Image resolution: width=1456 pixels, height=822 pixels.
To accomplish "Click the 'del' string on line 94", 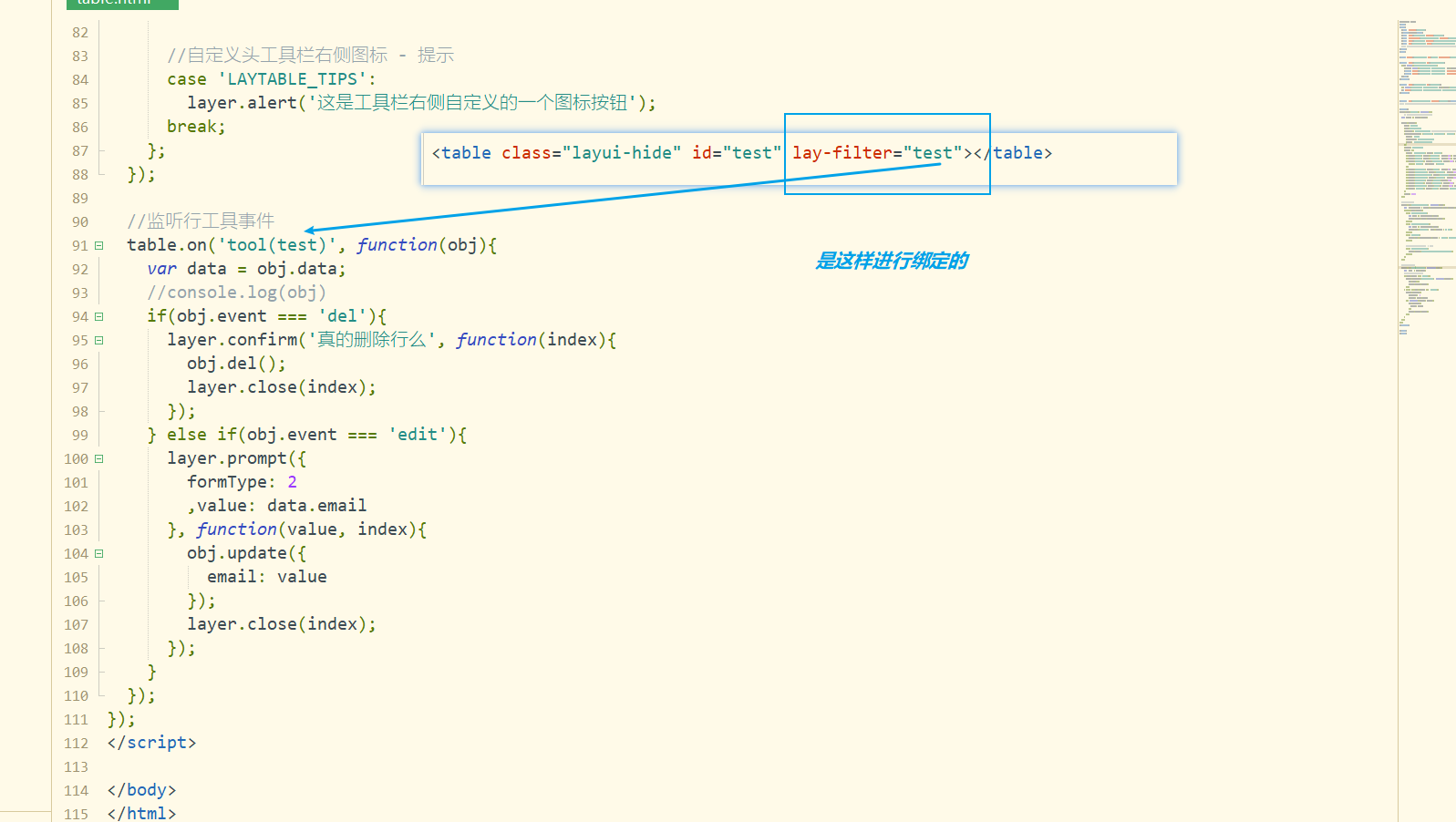I will tap(342, 316).
